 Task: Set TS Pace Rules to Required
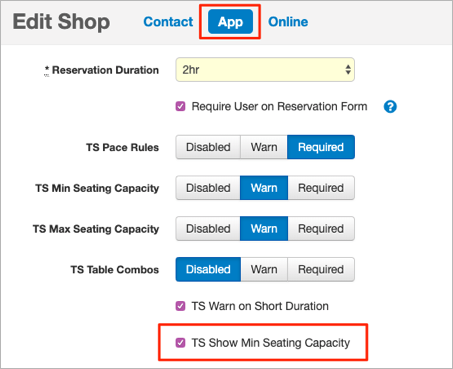321,147
